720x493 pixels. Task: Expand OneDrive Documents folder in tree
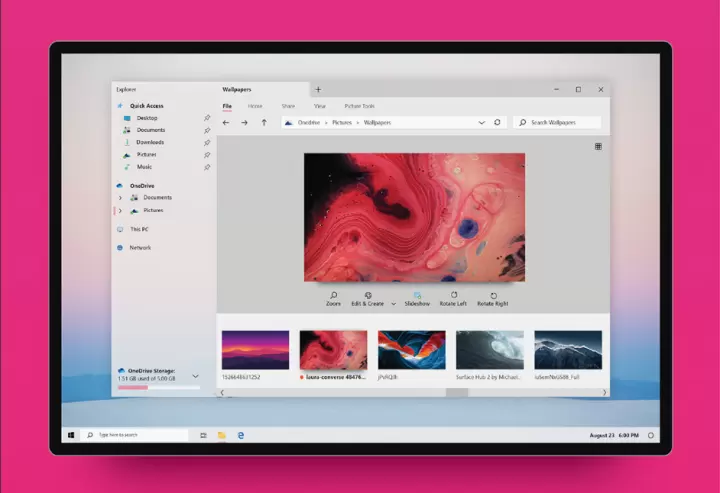[x=120, y=198]
